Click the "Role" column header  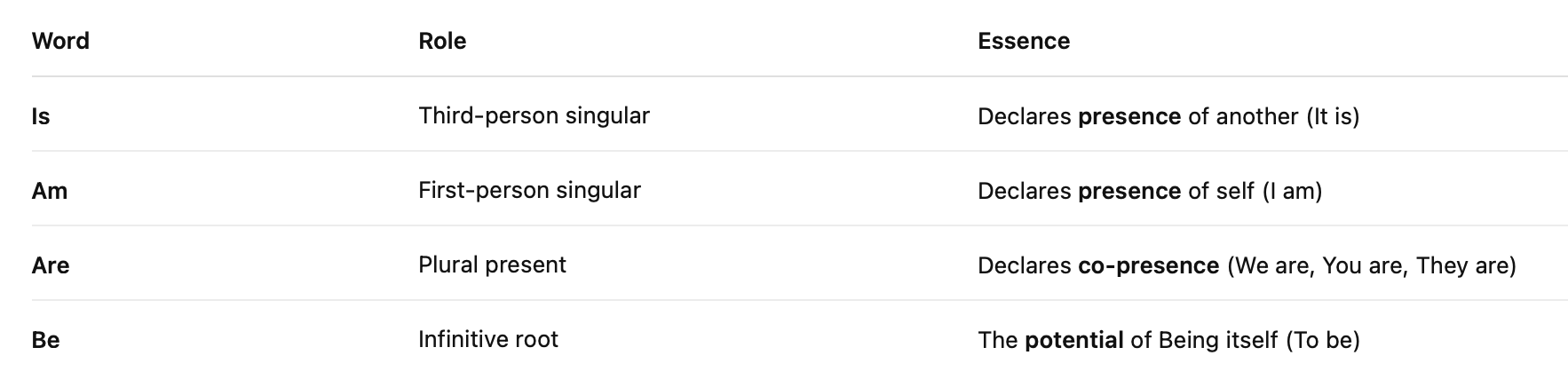[x=442, y=41]
